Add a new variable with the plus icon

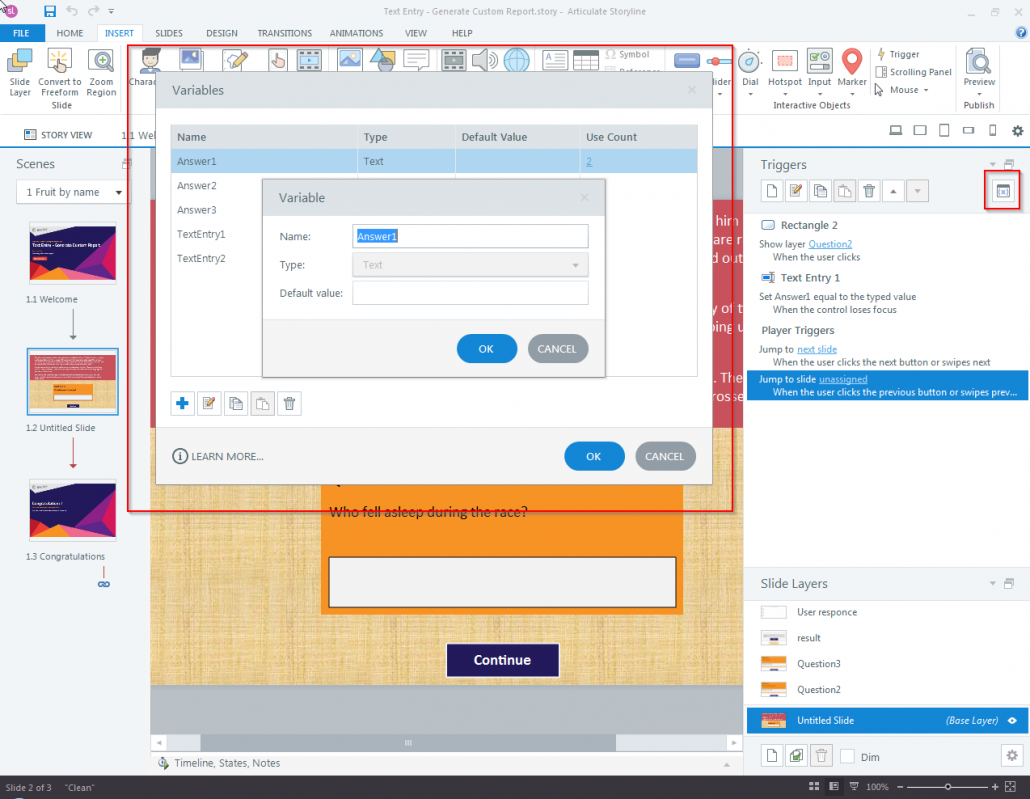click(182, 403)
